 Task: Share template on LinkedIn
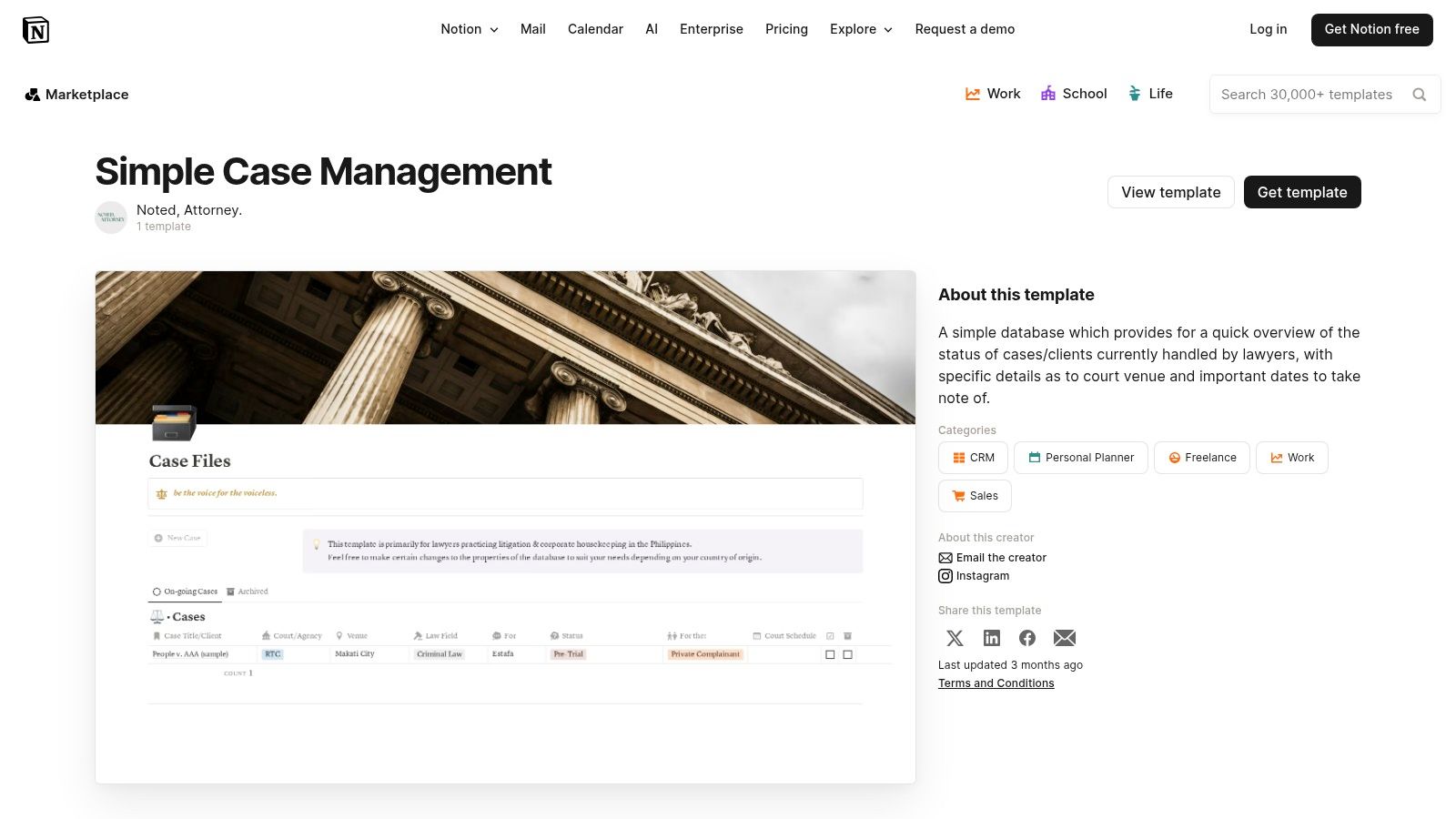(991, 638)
